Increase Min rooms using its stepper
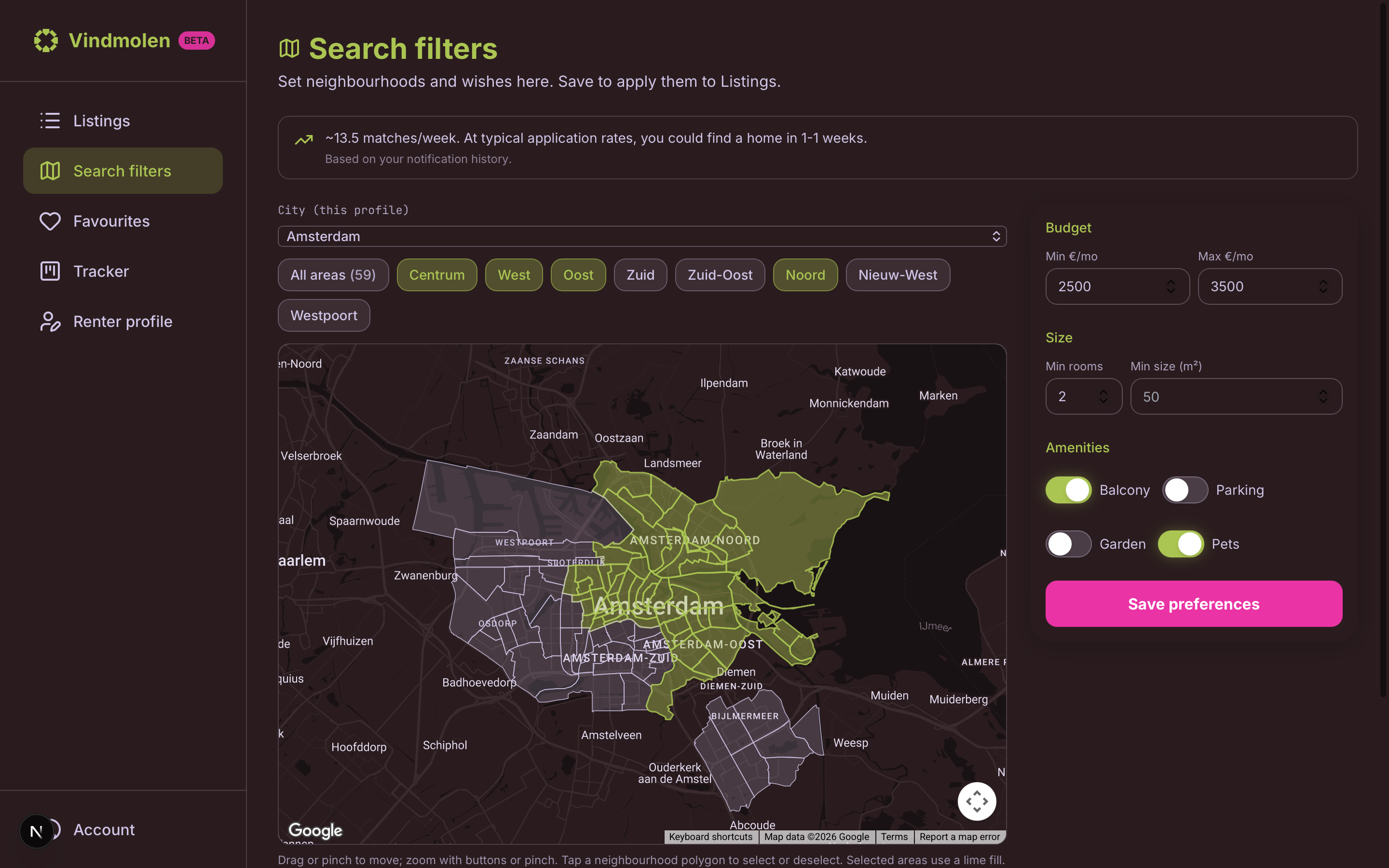Screen dimensions: 1389x868 (x=1103, y=392)
